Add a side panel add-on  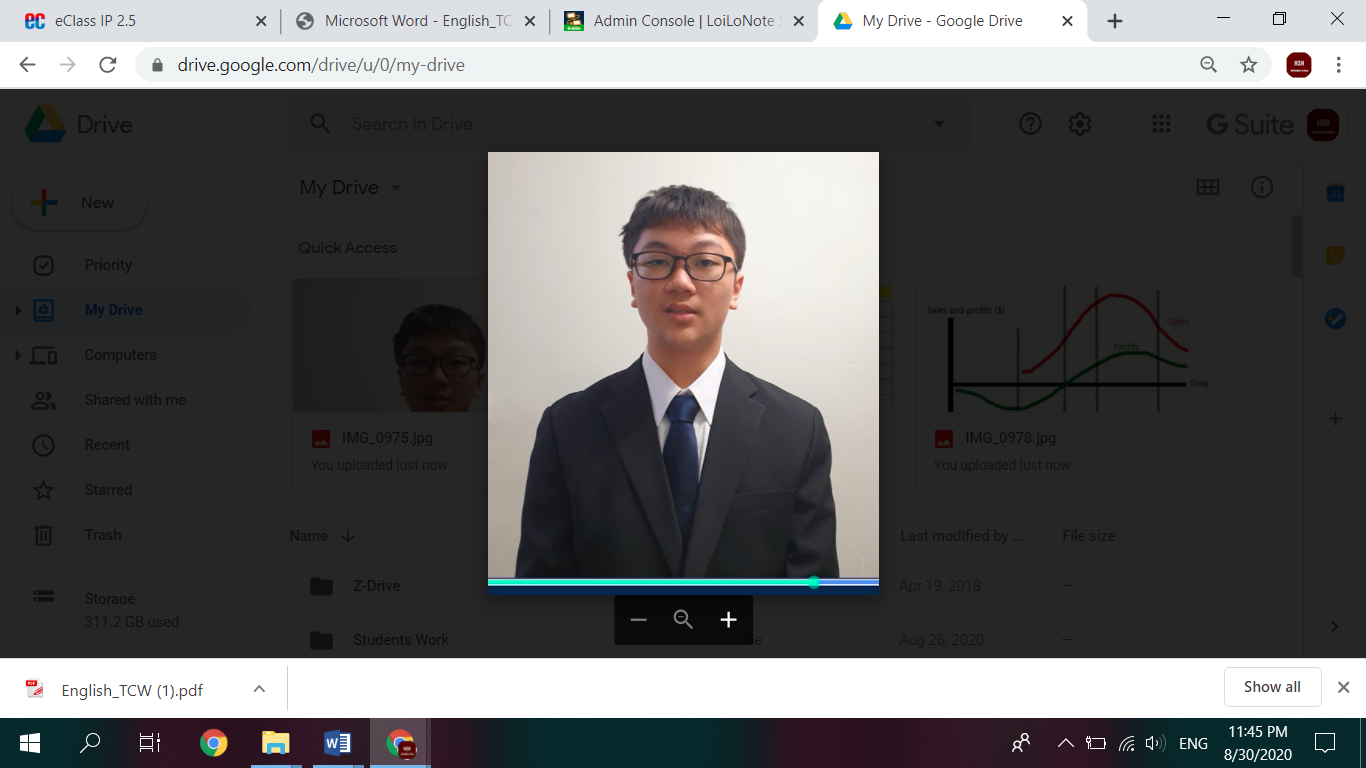pyautogui.click(x=1335, y=419)
